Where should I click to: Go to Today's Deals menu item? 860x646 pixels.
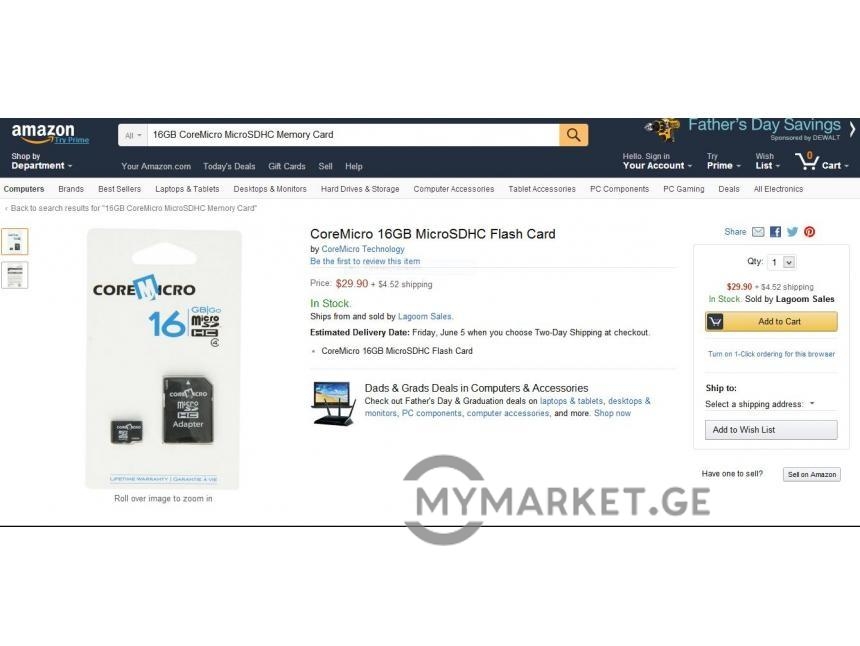pyautogui.click(x=229, y=166)
